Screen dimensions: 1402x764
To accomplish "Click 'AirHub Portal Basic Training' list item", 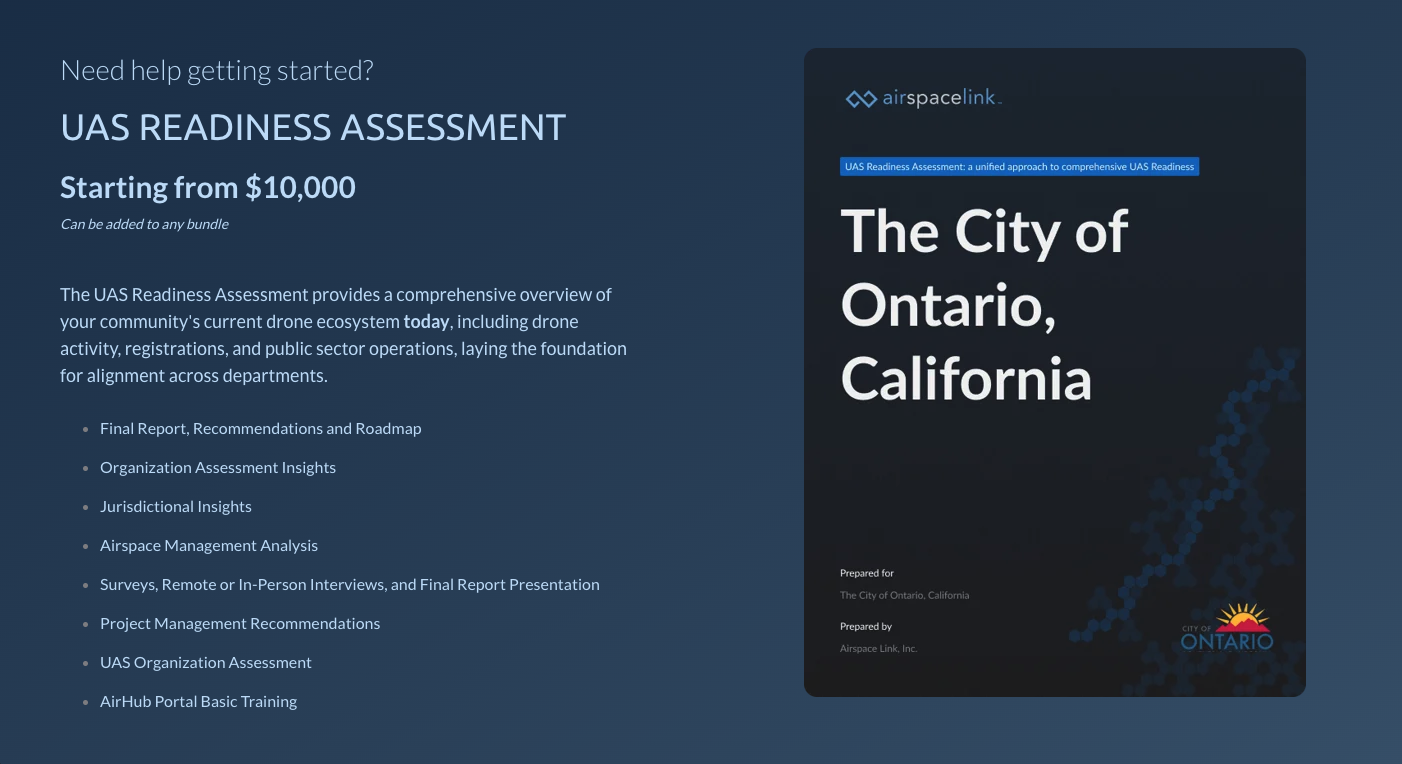I will 198,701.
